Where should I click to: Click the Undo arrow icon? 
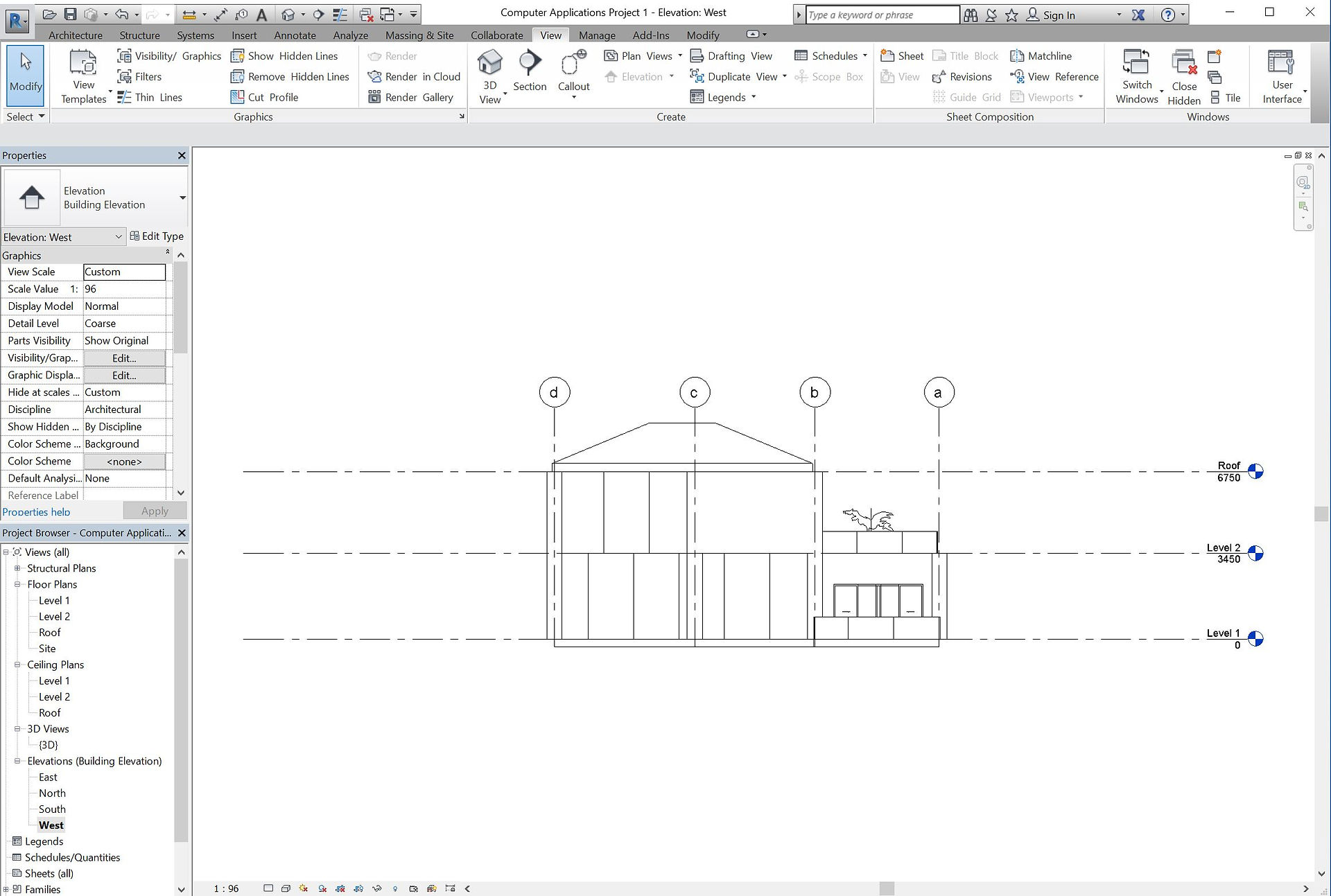click(121, 15)
